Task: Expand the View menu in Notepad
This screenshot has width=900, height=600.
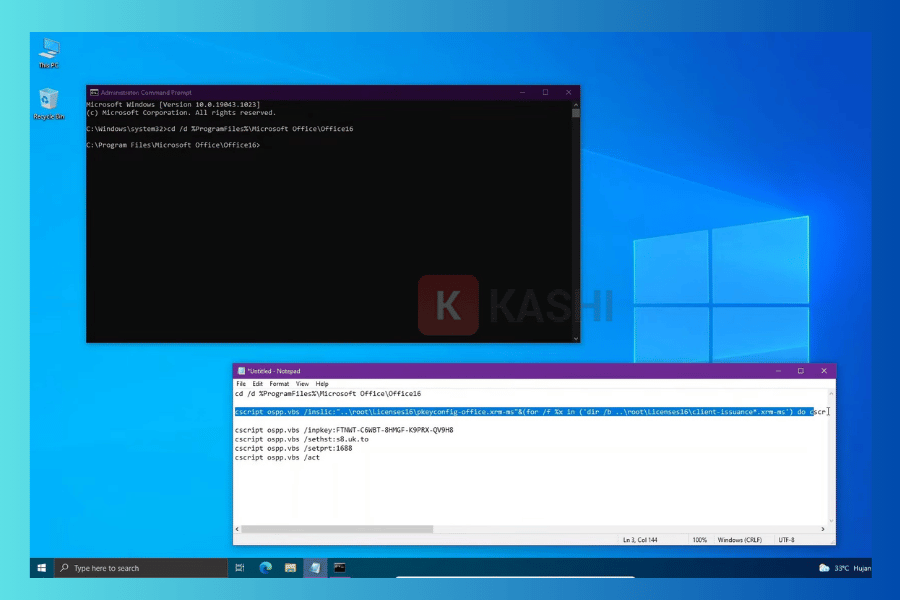Action: (x=302, y=384)
